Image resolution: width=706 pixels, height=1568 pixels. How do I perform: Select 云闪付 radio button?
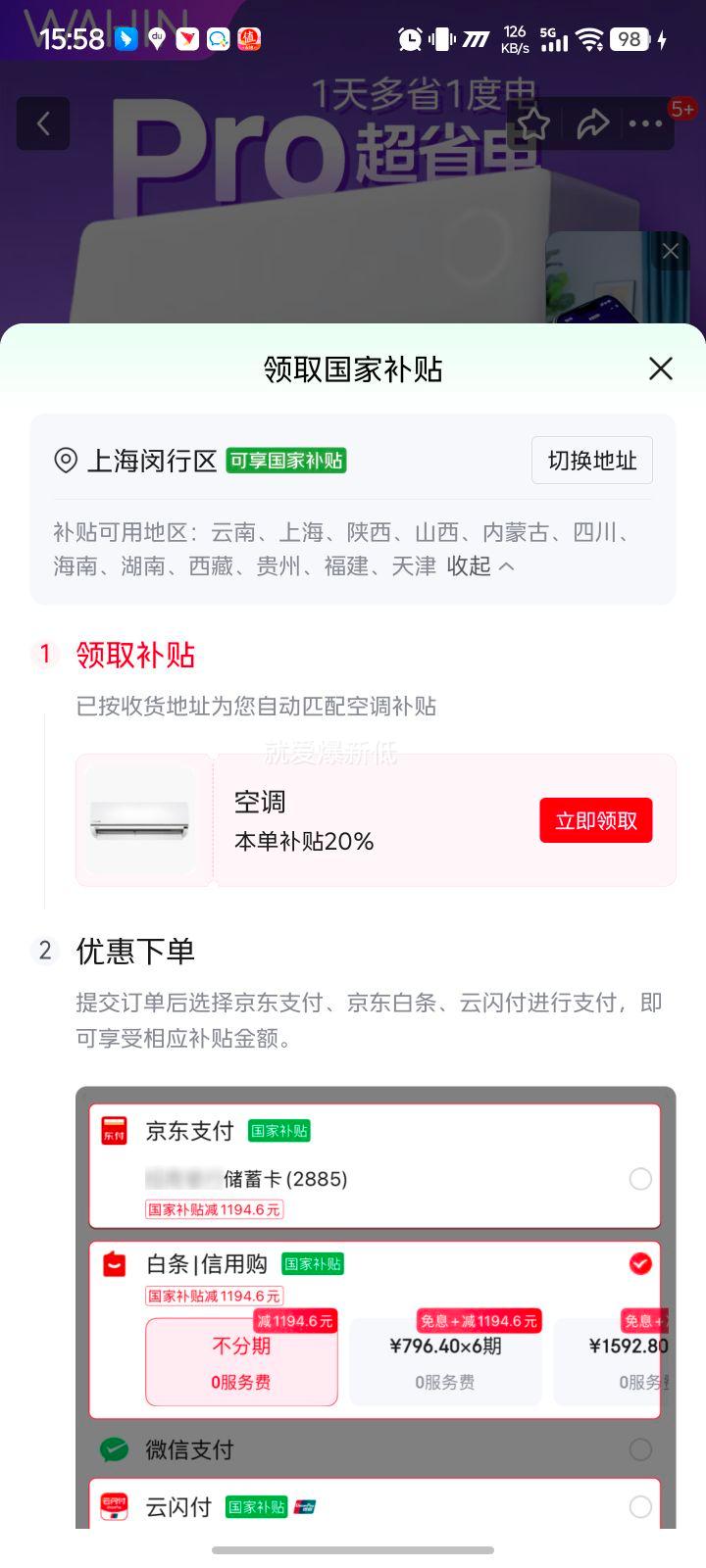click(x=640, y=1507)
